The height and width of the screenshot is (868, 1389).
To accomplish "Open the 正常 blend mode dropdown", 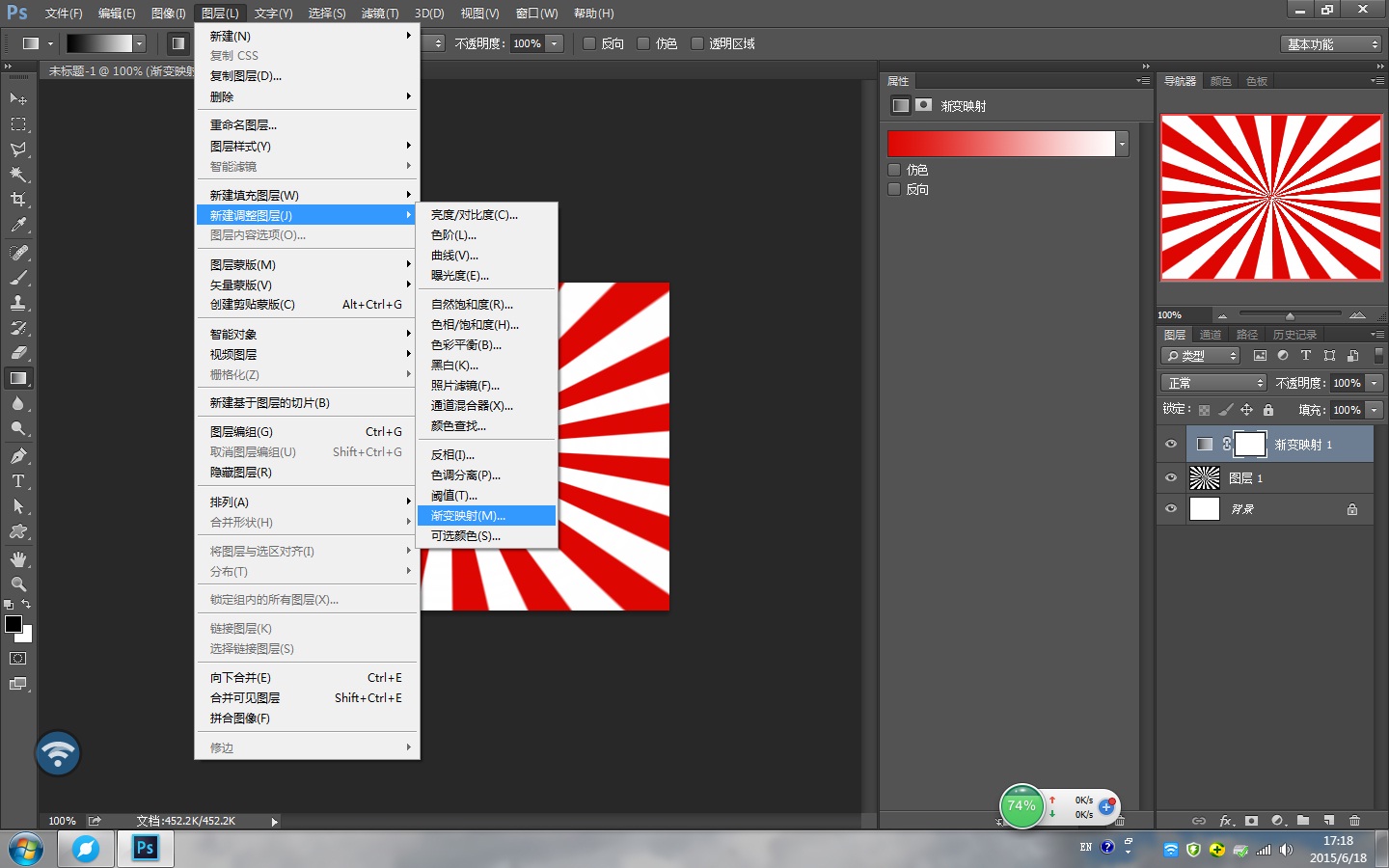I will coord(1213,383).
